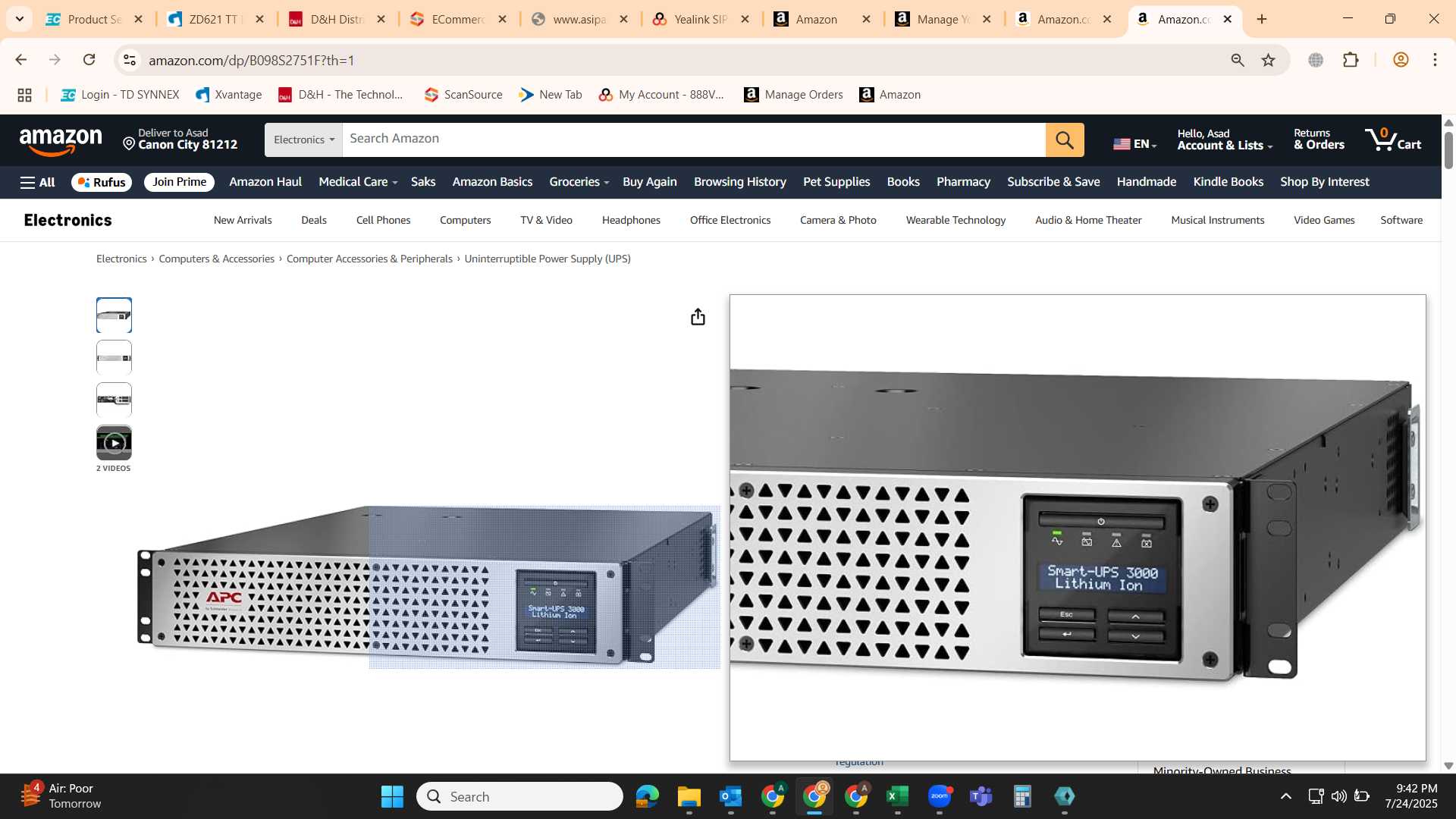Select the second product image thumbnail
Image resolution: width=1456 pixels, height=819 pixels.
point(114,358)
